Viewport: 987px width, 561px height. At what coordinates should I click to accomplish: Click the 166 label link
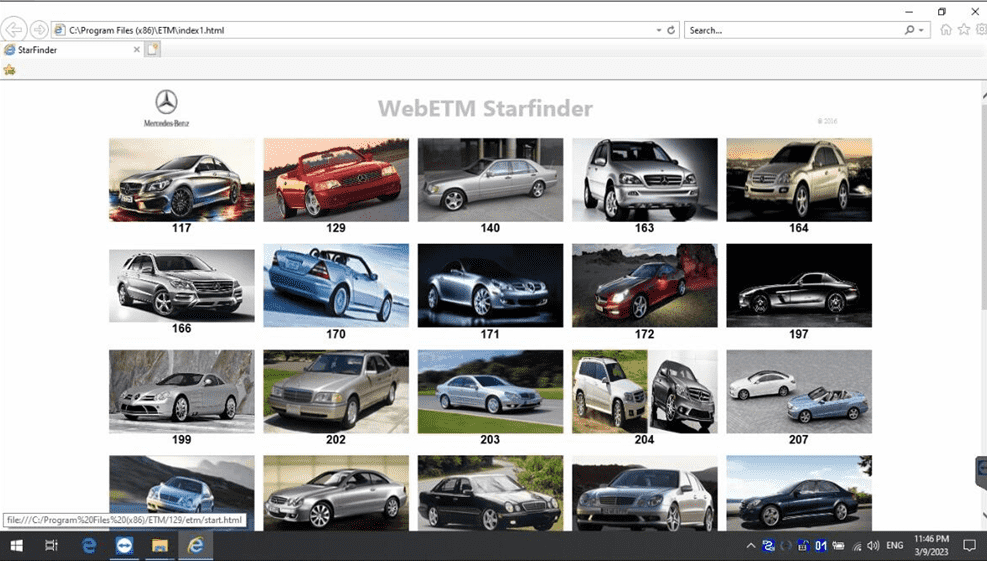[x=181, y=328]
